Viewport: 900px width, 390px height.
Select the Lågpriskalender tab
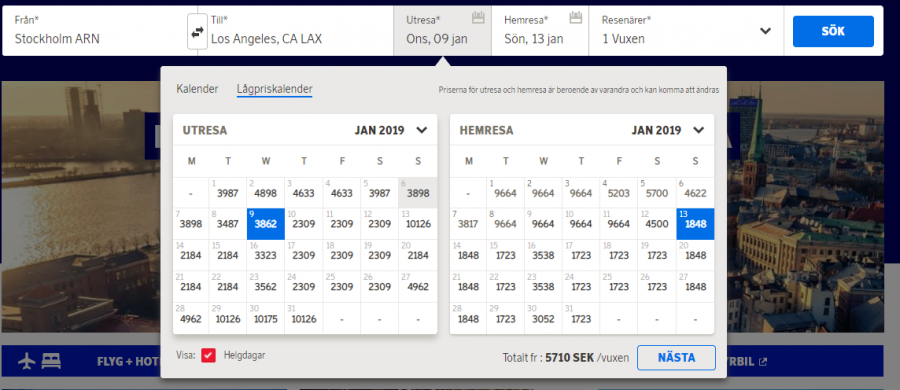(274, 89)
